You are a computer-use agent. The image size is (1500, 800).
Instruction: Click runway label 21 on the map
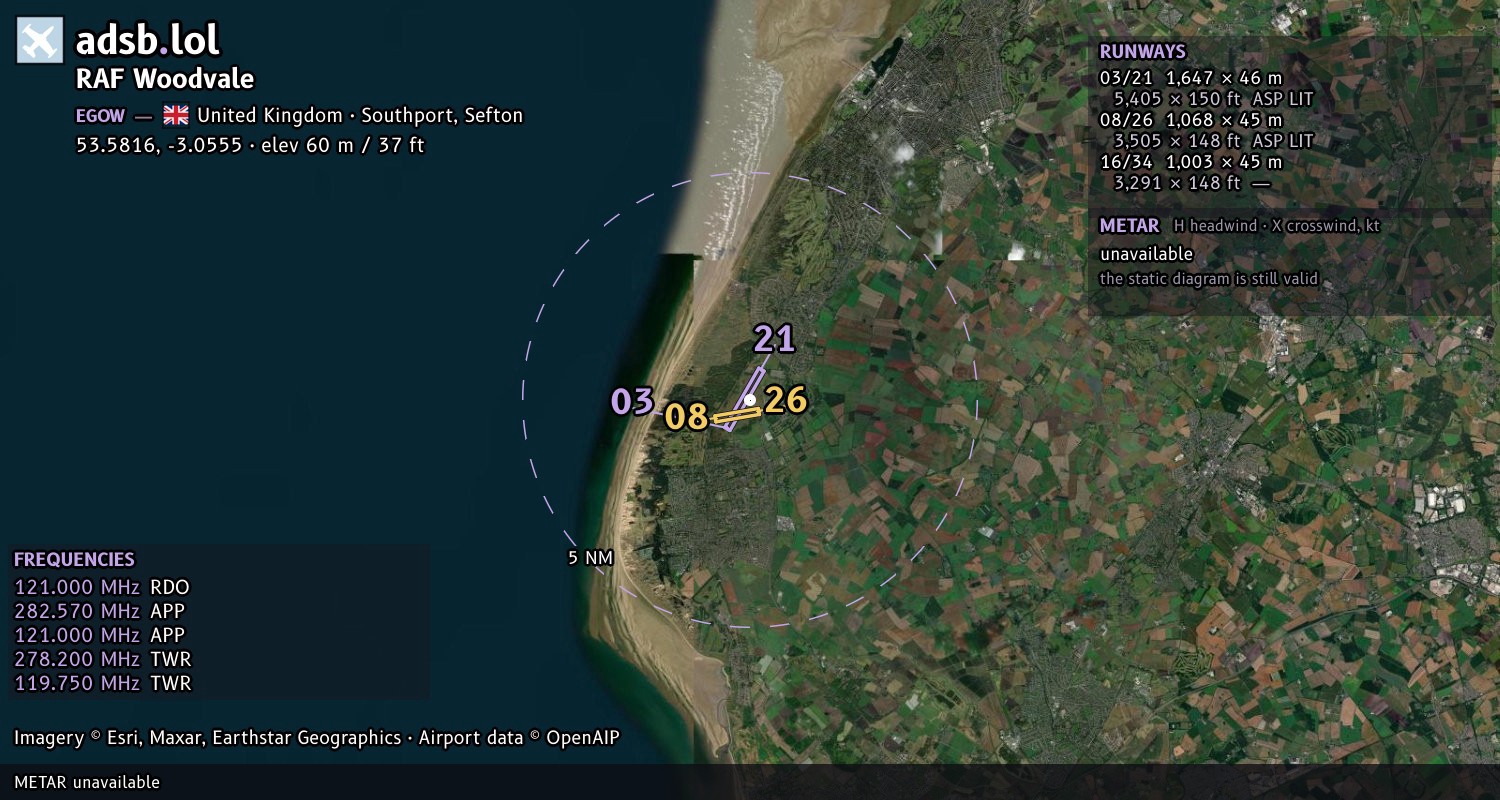click(774, 339)
